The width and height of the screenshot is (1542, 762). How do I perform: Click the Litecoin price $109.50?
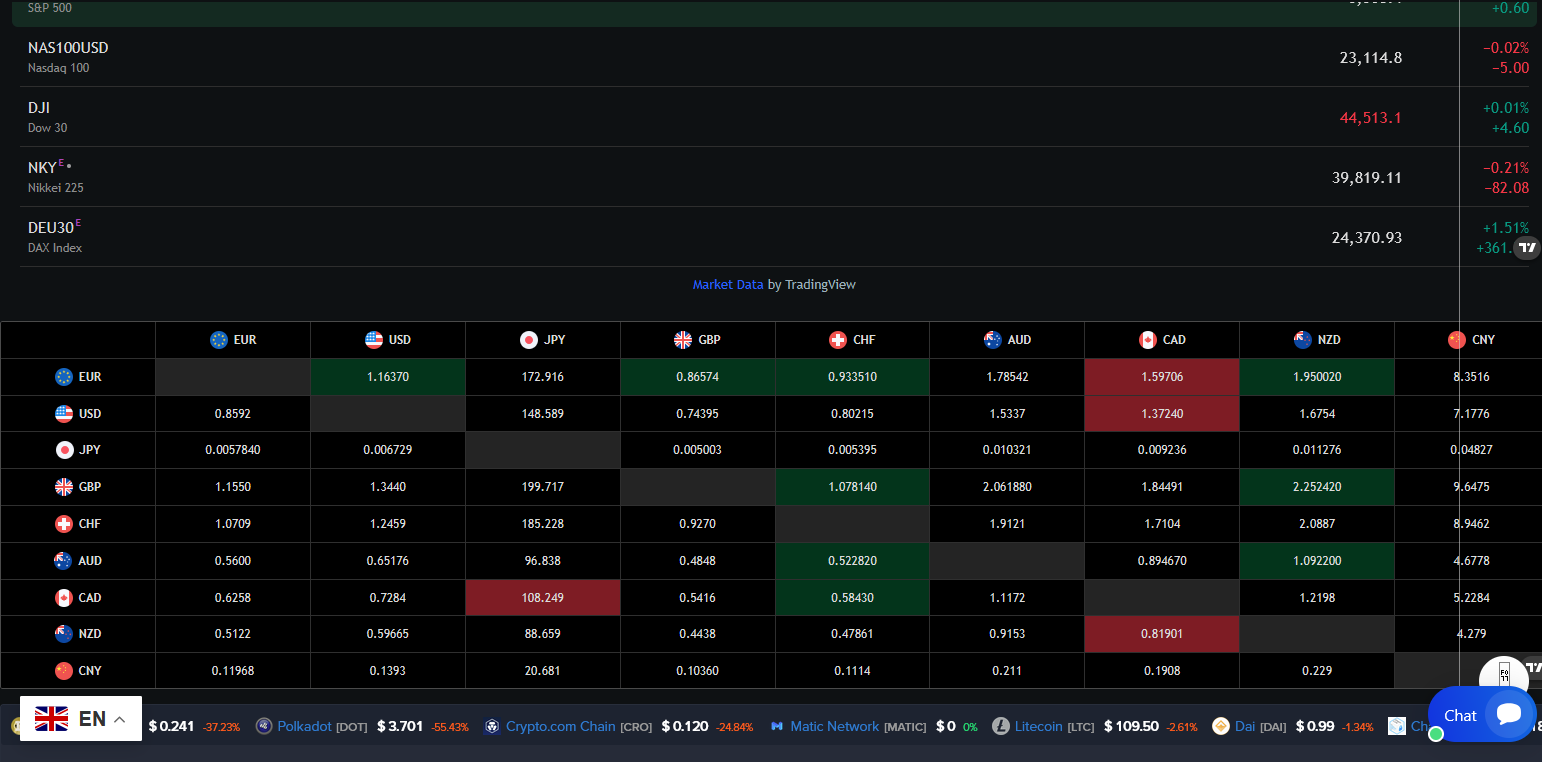pos(1131,726)
